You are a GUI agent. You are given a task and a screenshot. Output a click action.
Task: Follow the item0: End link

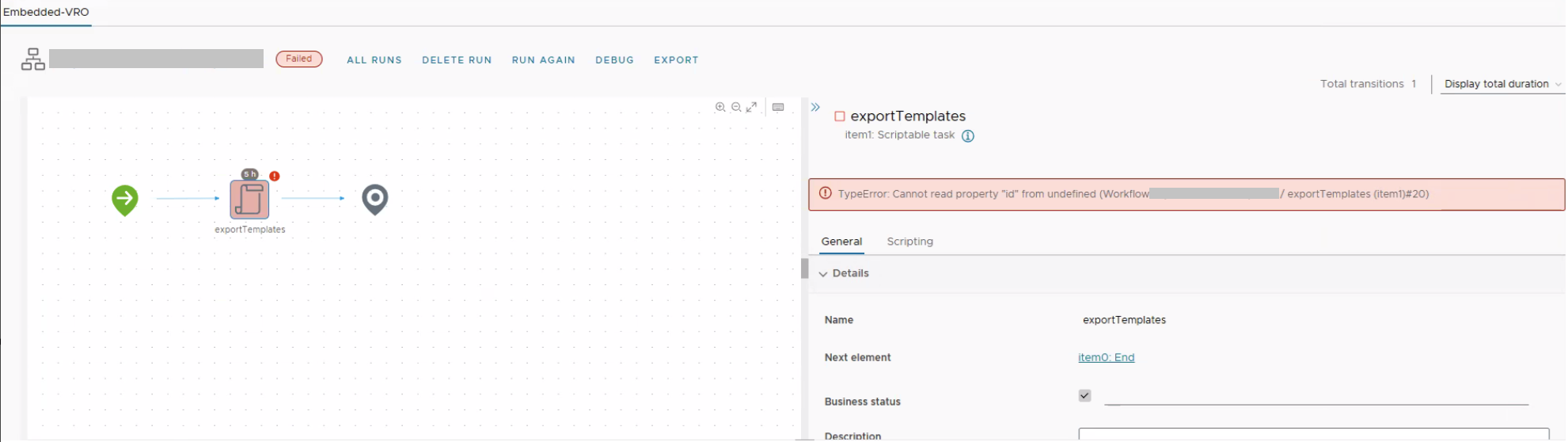1106,357
